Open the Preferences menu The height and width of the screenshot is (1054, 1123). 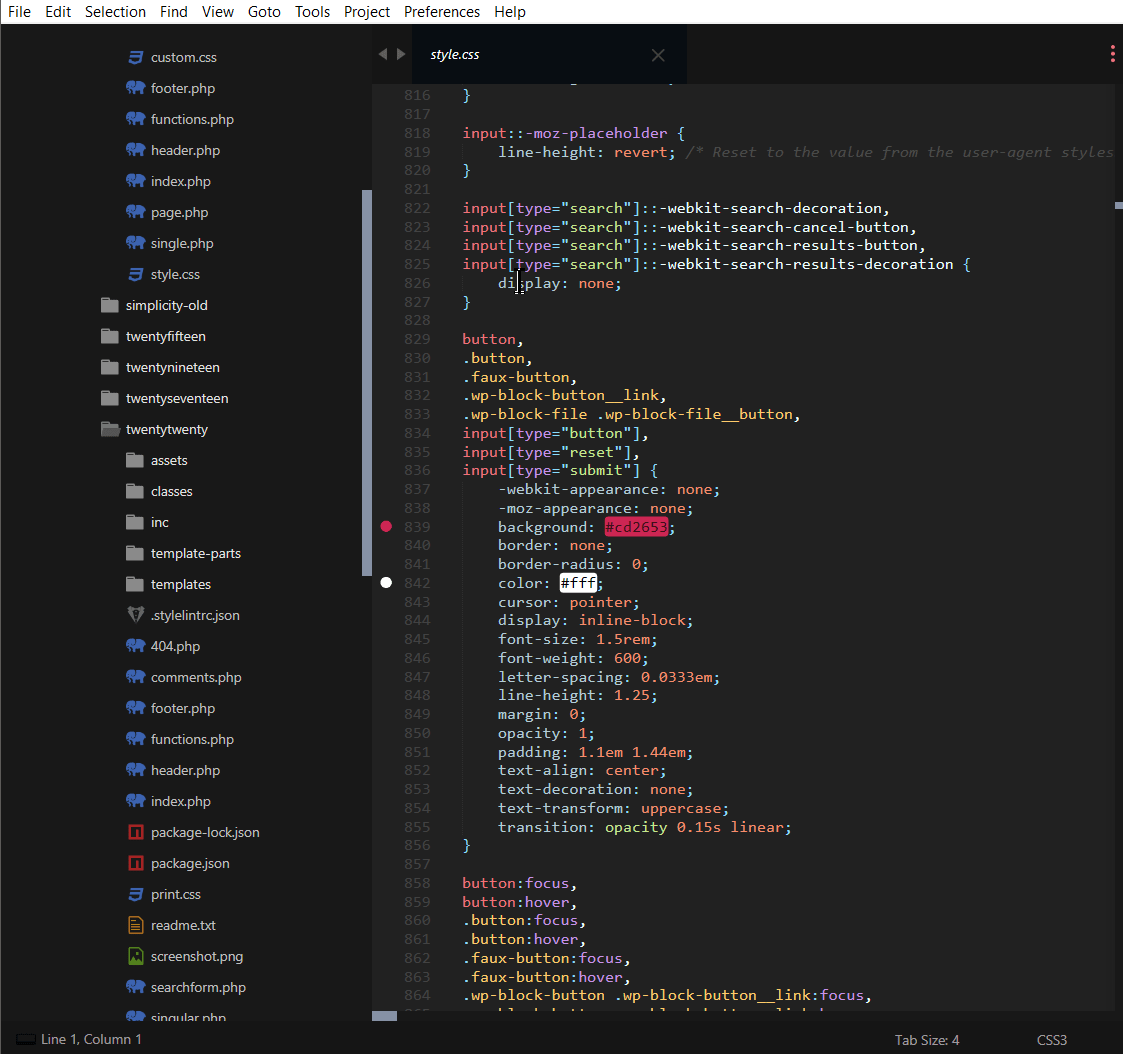click(x=441, y=12)
